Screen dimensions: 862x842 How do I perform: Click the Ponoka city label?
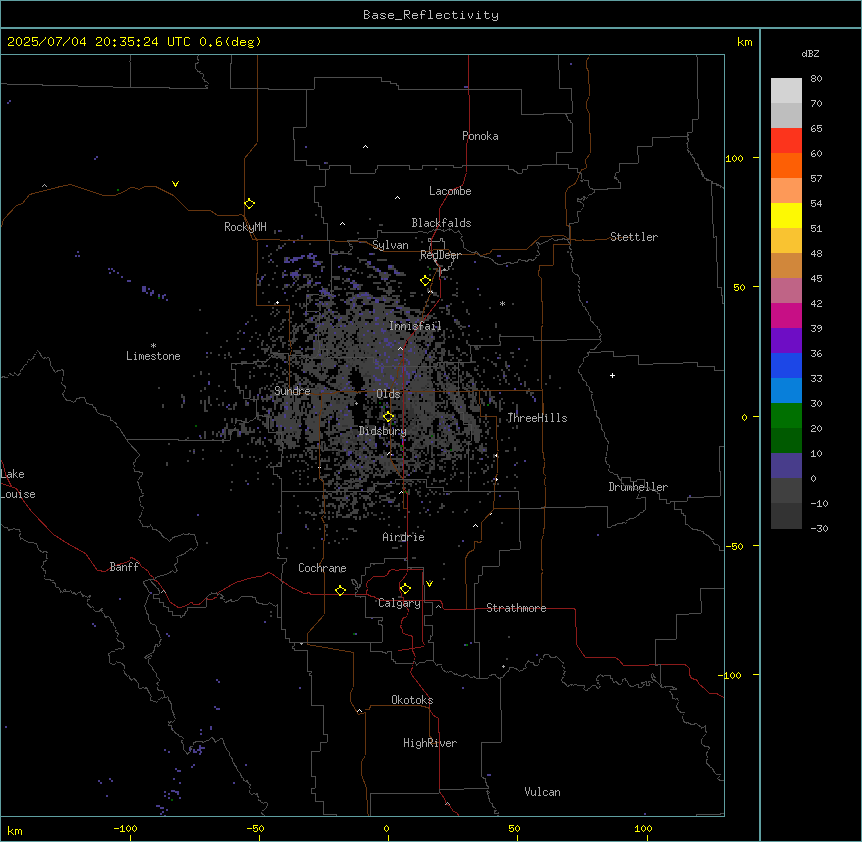[x=480, y=136]
